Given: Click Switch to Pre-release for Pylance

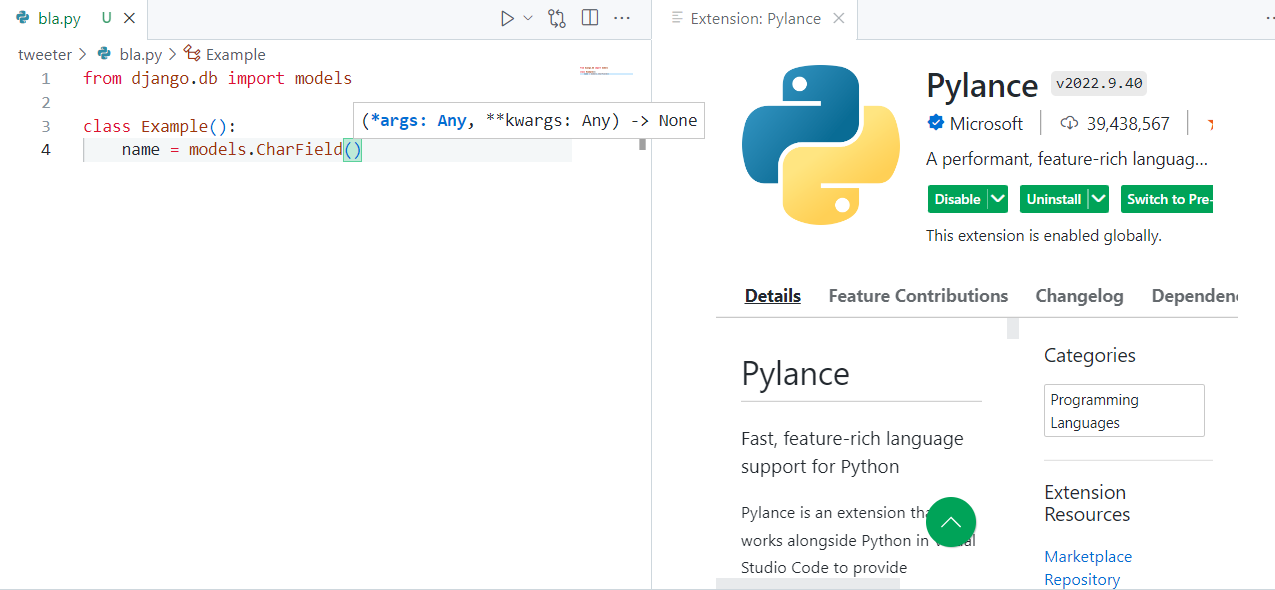Looking at the screenshot, I should tap(1167, 198).
